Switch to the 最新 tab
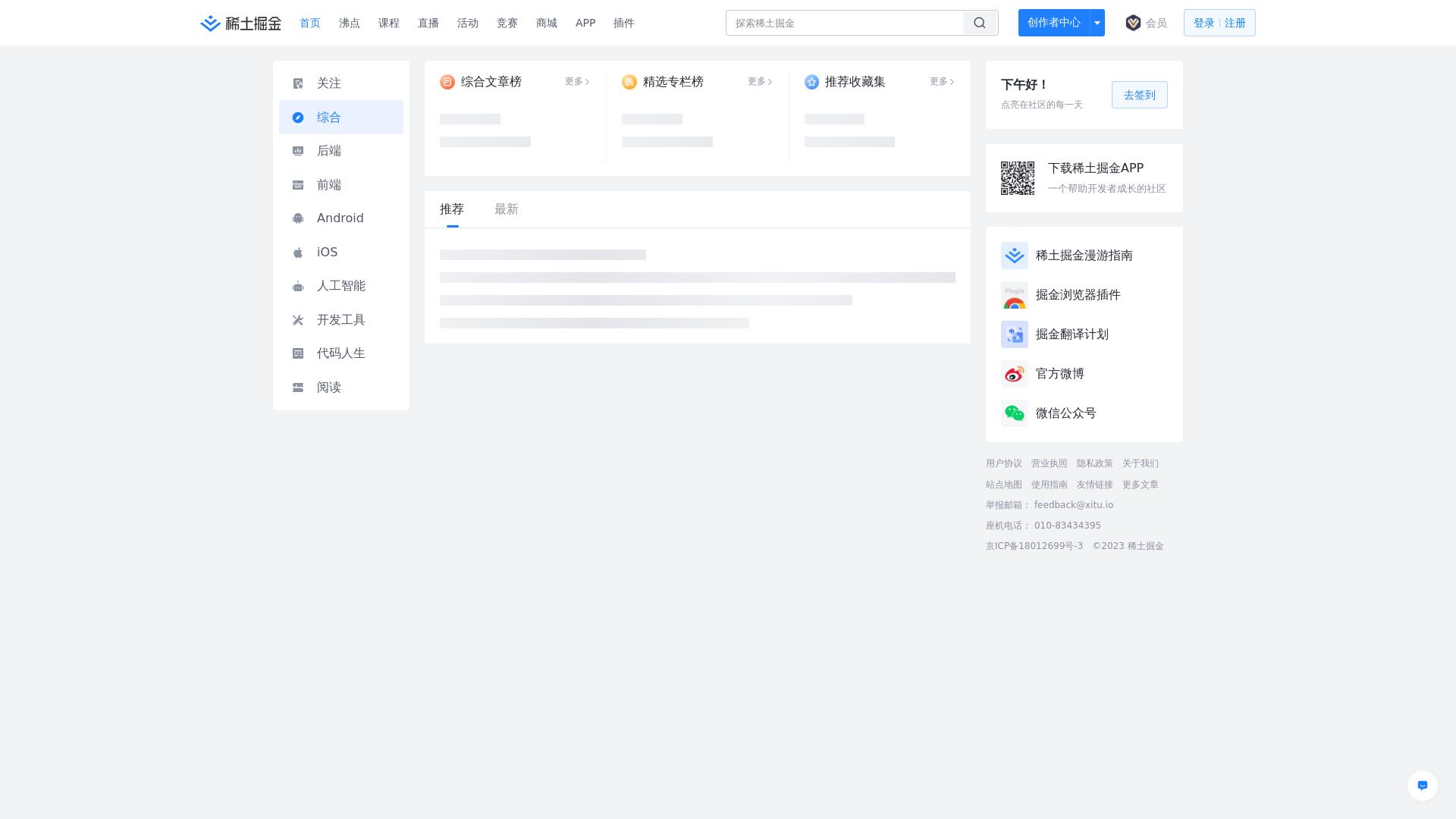The height and width of the screenshot is (819, 1456). tap(507, 209)
